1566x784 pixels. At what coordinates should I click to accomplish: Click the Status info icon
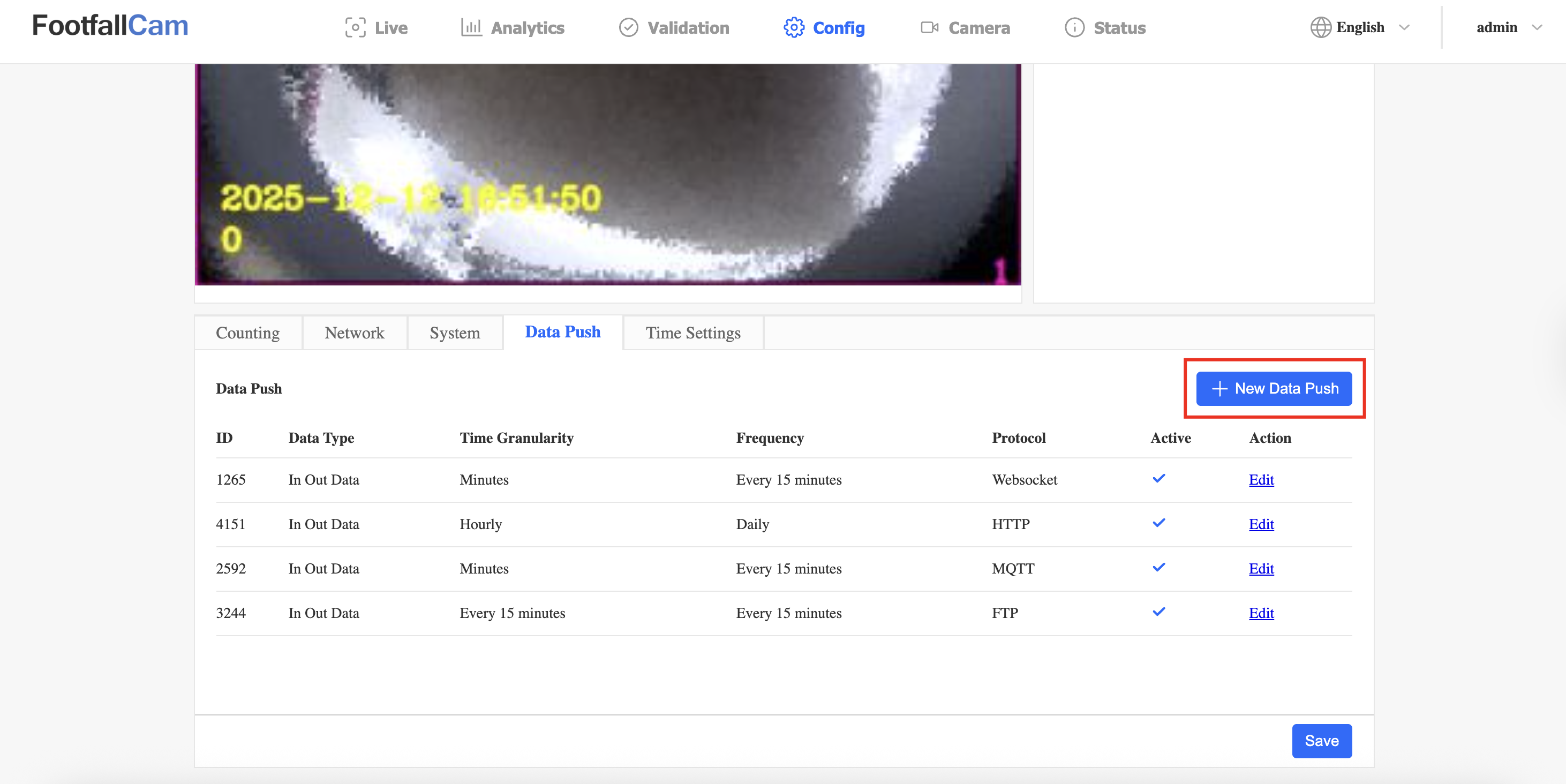1074,28
